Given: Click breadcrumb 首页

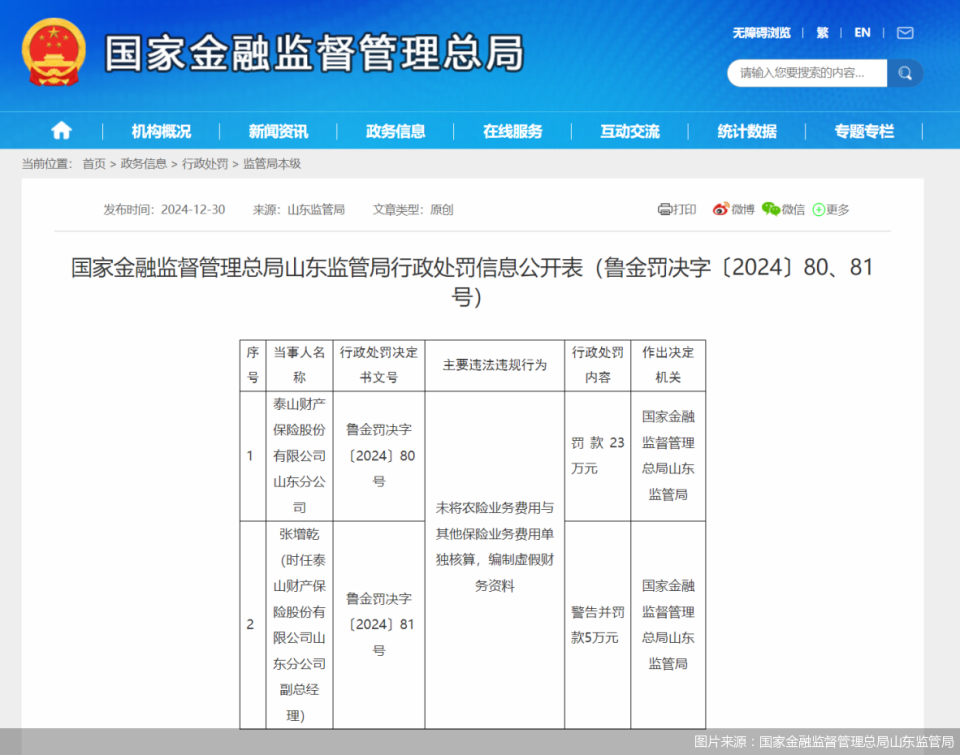Looking at the screenshot, I should click(x=94, y=164).
